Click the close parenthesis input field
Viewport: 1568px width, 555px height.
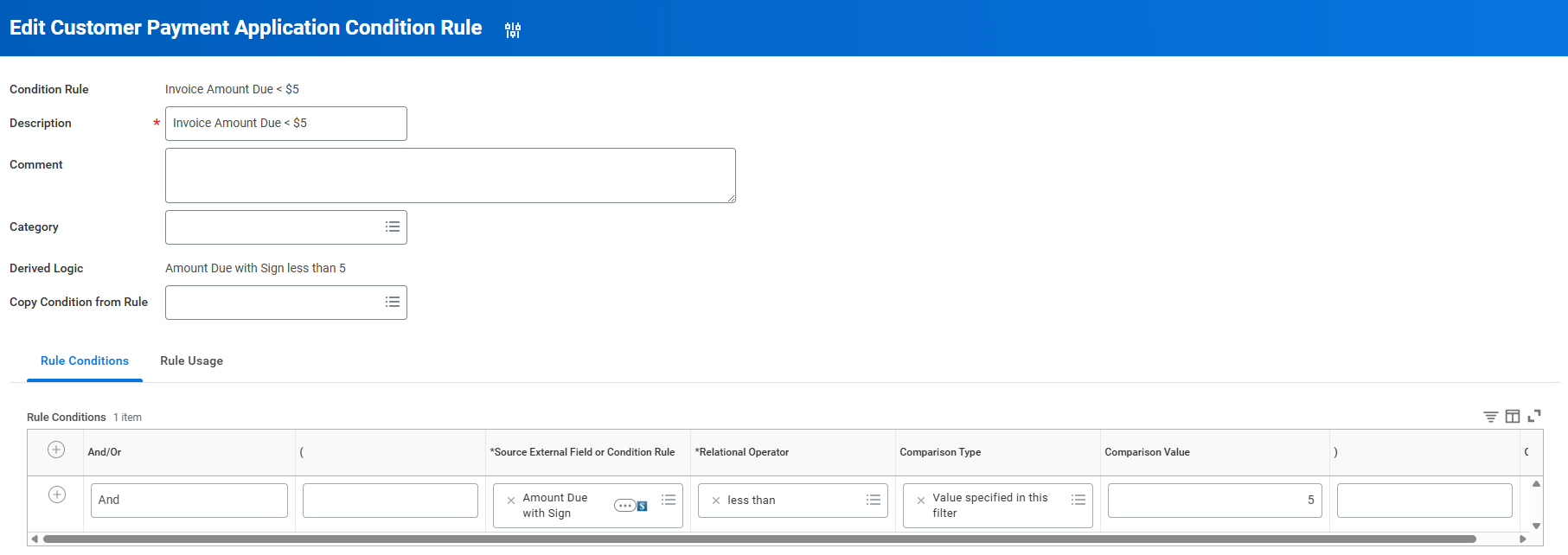(x=1424, y=501)
